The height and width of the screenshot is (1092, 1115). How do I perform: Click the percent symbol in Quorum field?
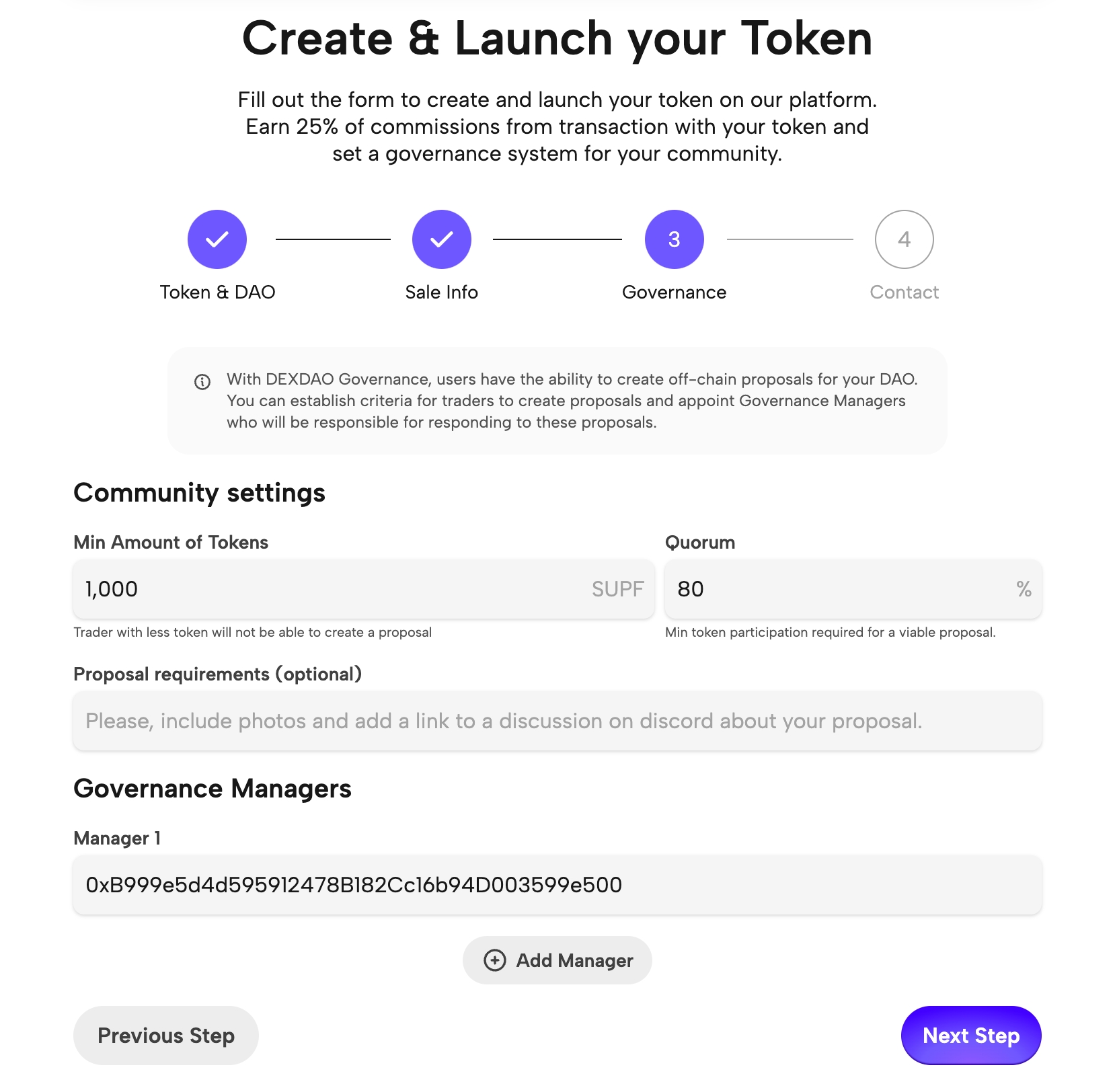(1024, 589)
